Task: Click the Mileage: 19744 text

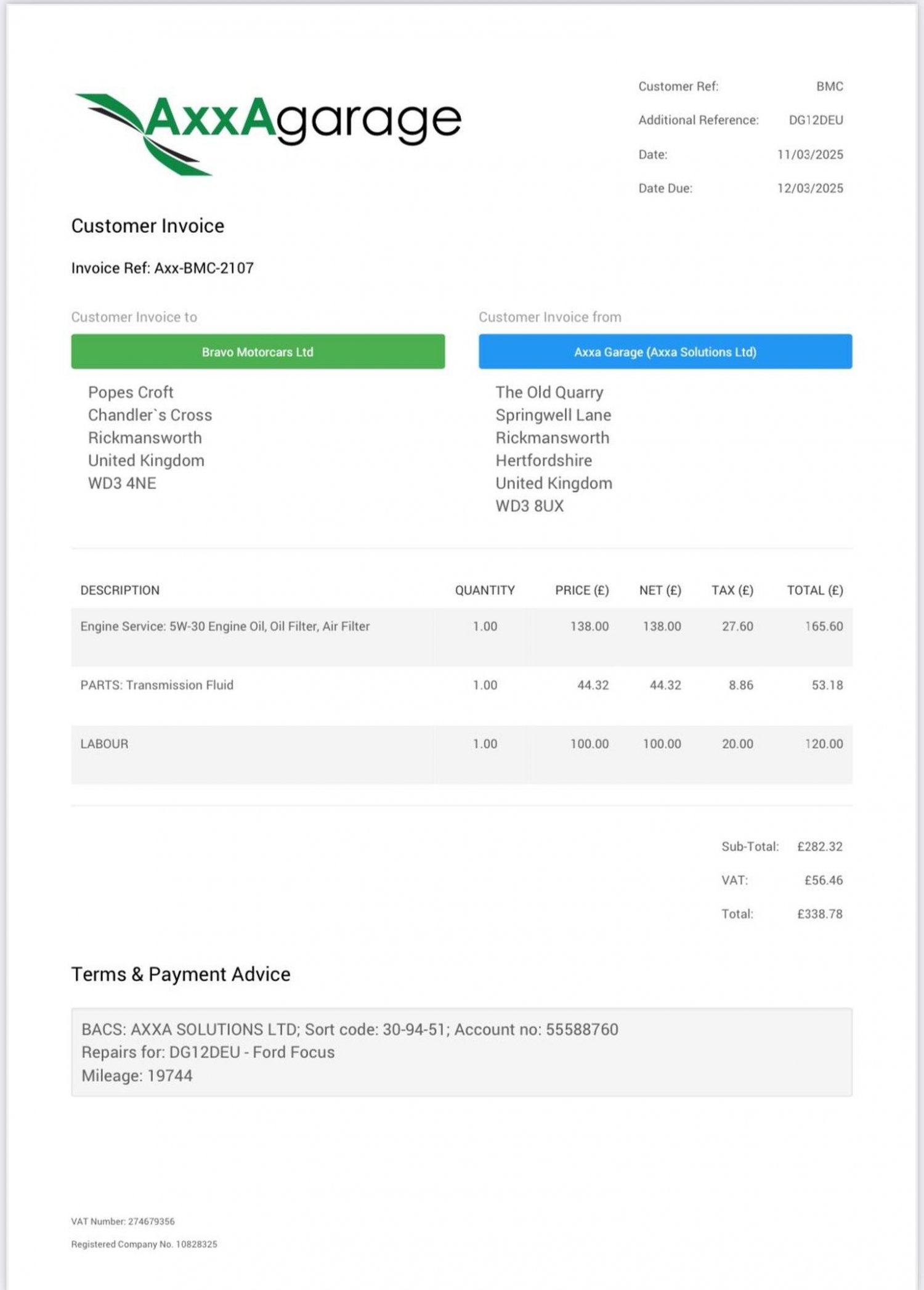Action: point(137,1076)
